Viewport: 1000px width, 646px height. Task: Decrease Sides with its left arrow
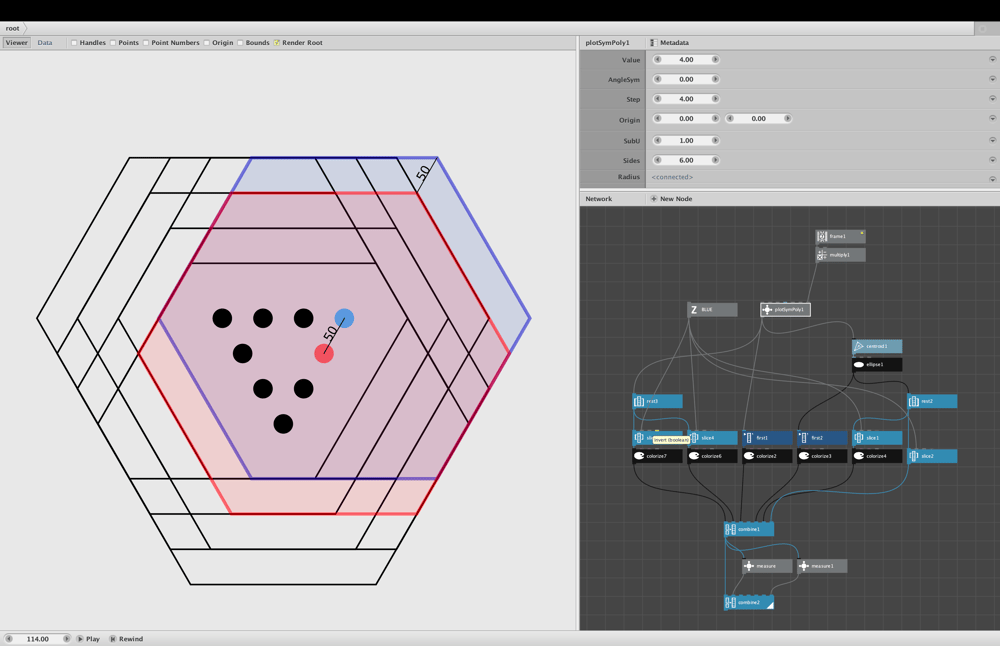click(658, 160)
